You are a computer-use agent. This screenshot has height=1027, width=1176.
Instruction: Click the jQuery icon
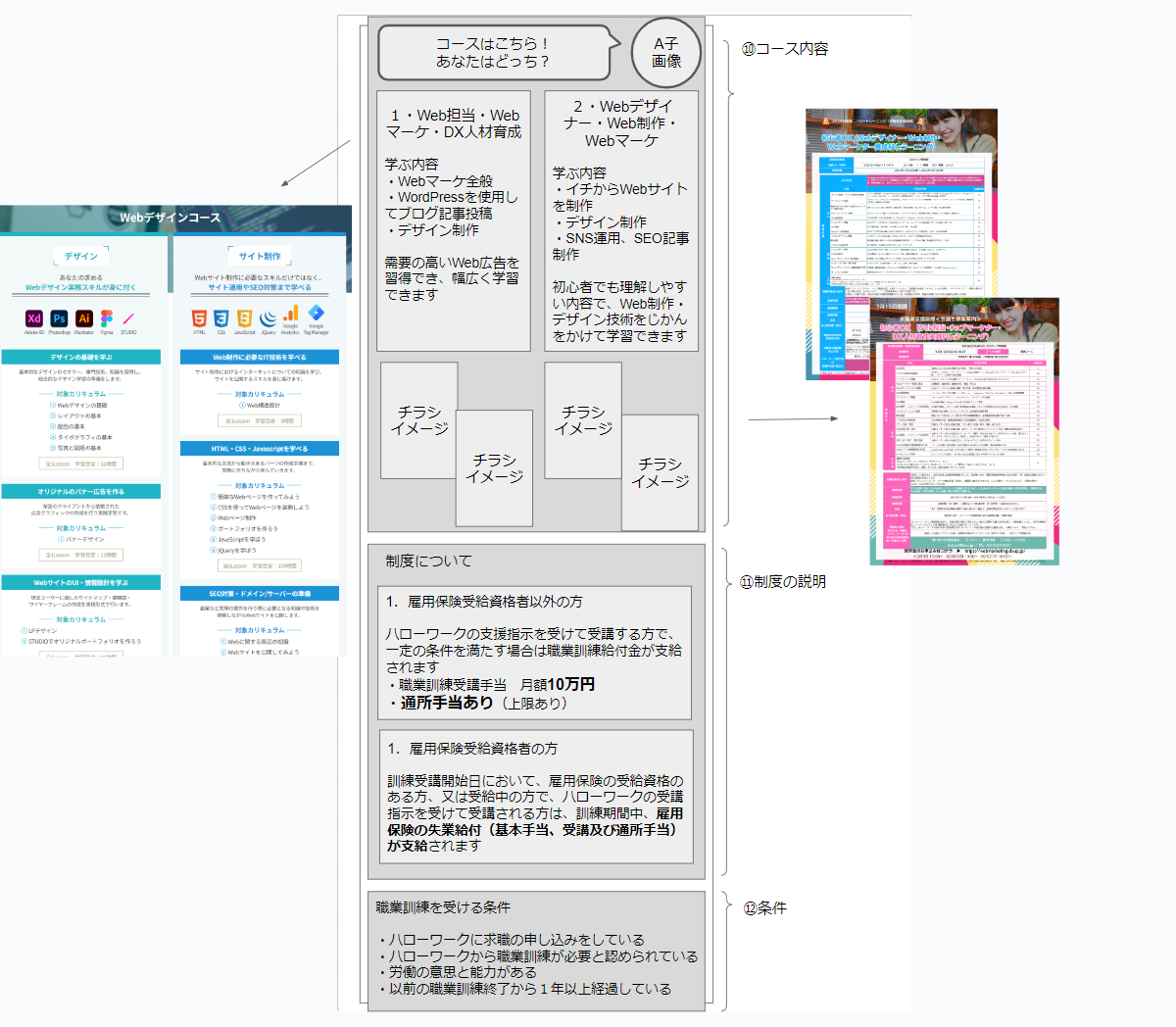268,318
